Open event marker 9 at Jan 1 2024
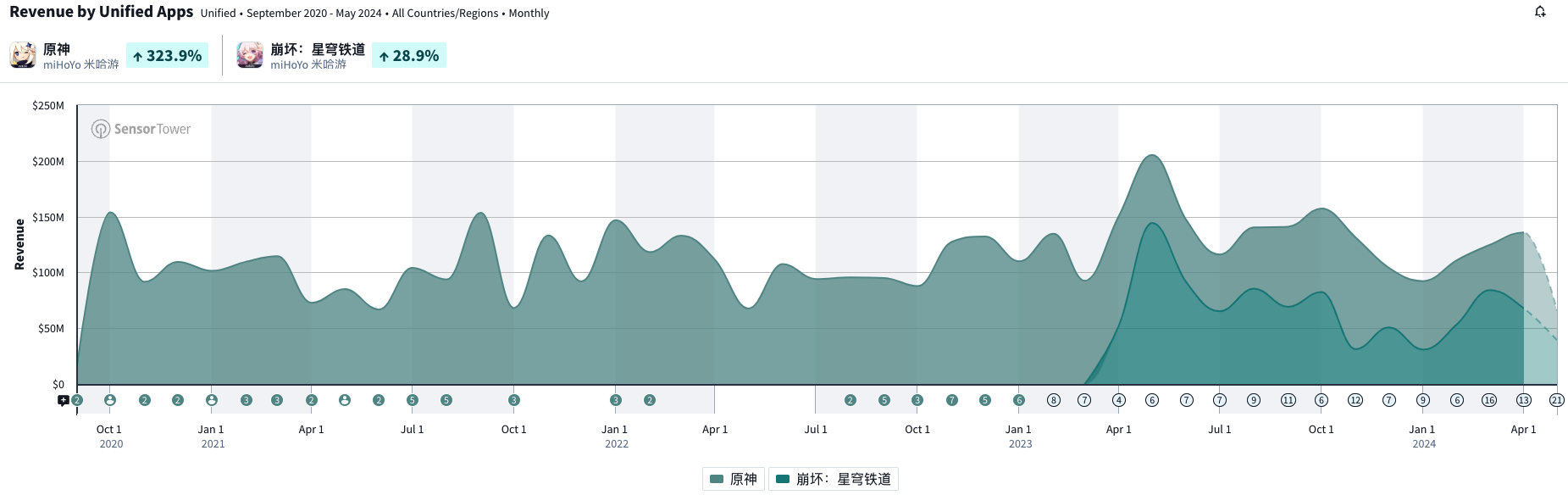 pos(1423,400)
